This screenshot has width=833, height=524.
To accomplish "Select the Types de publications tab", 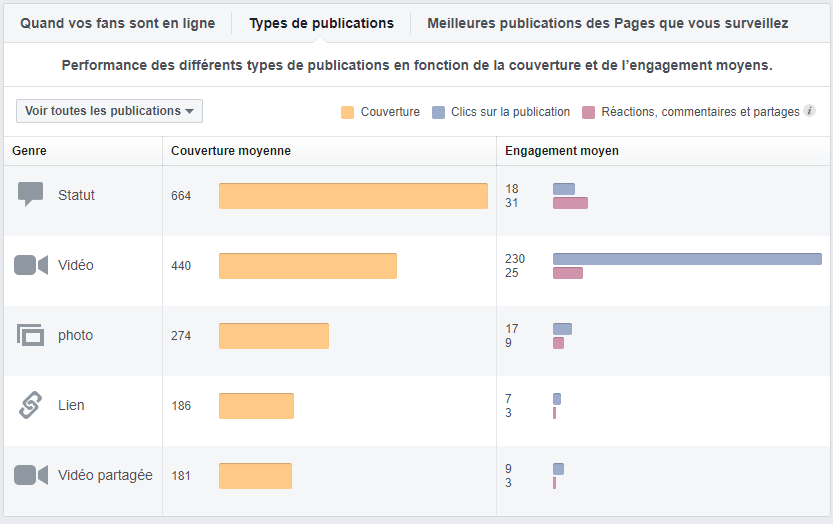I will pos(321,23).
